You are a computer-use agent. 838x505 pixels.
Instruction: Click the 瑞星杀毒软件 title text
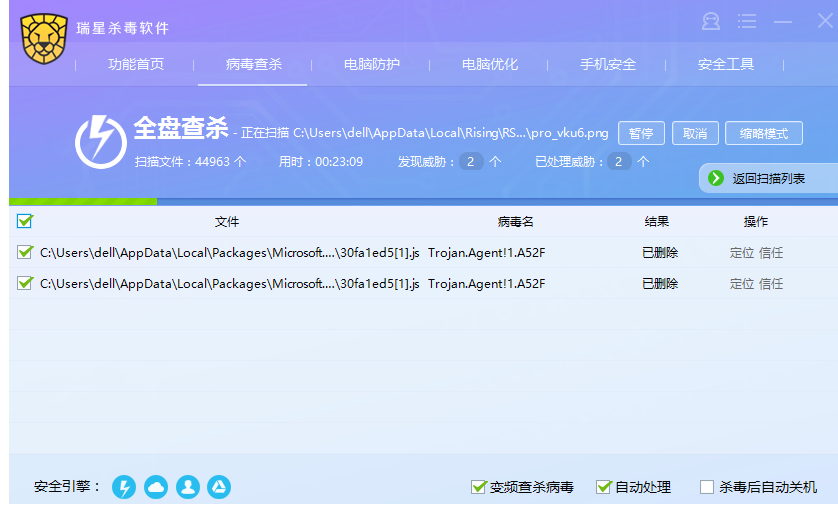[x=123, y=28]
